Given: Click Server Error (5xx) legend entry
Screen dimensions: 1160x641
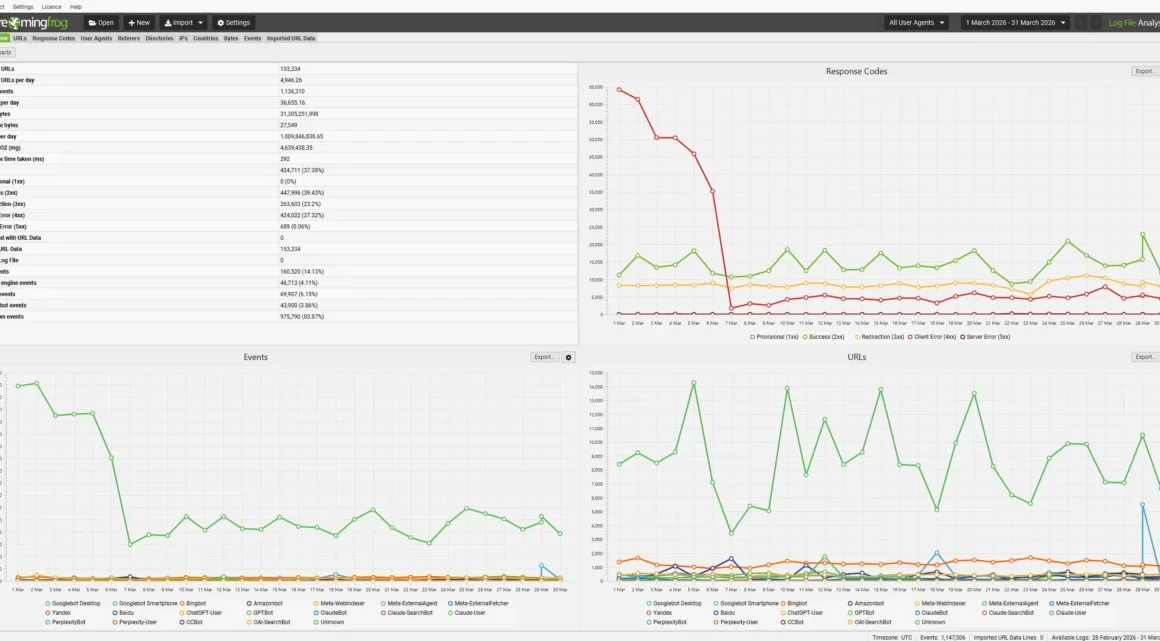Looking at the screenshot, I should tap(985, 337).
